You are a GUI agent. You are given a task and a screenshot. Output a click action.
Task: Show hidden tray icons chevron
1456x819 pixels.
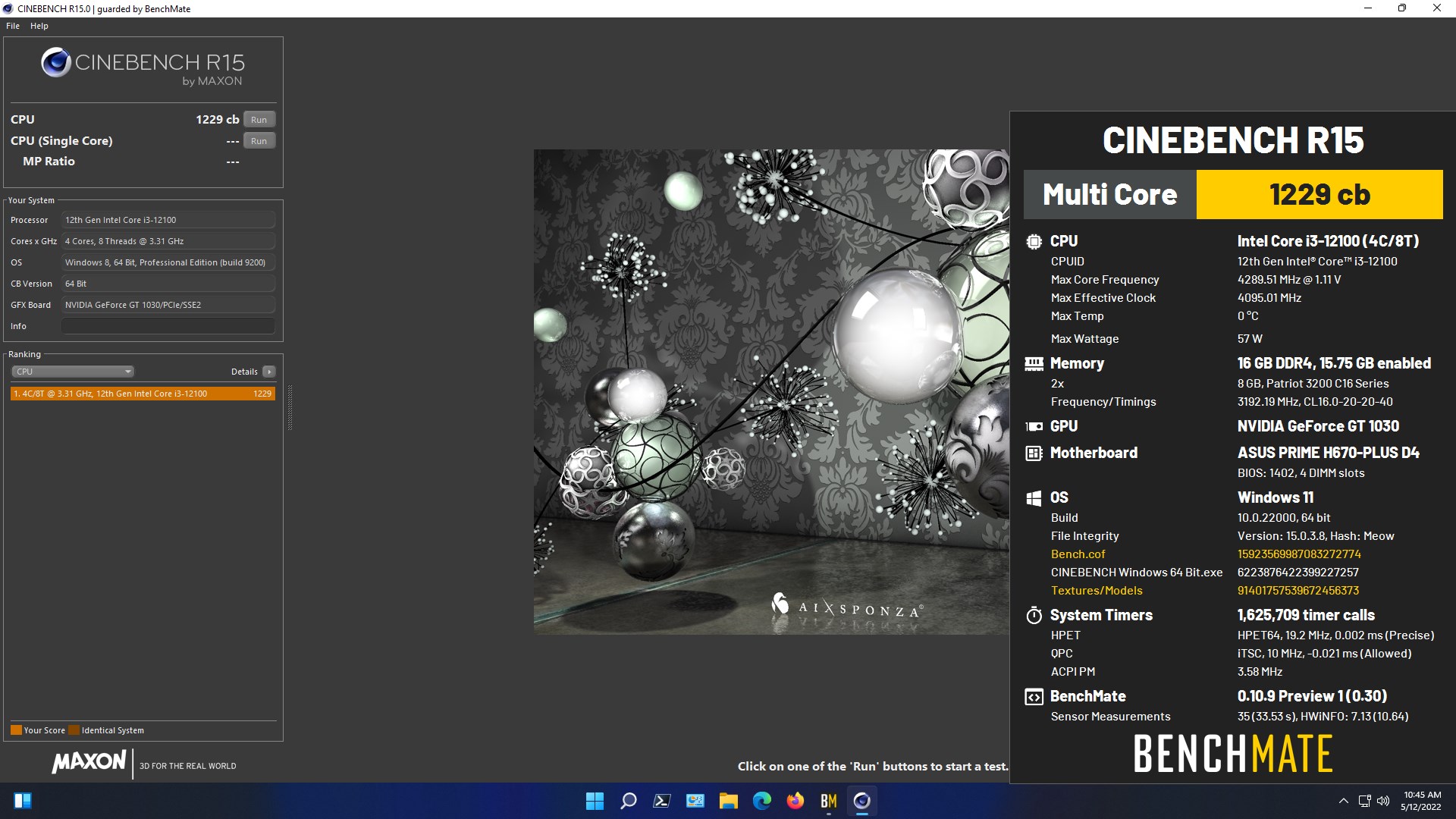point(1343,801)
